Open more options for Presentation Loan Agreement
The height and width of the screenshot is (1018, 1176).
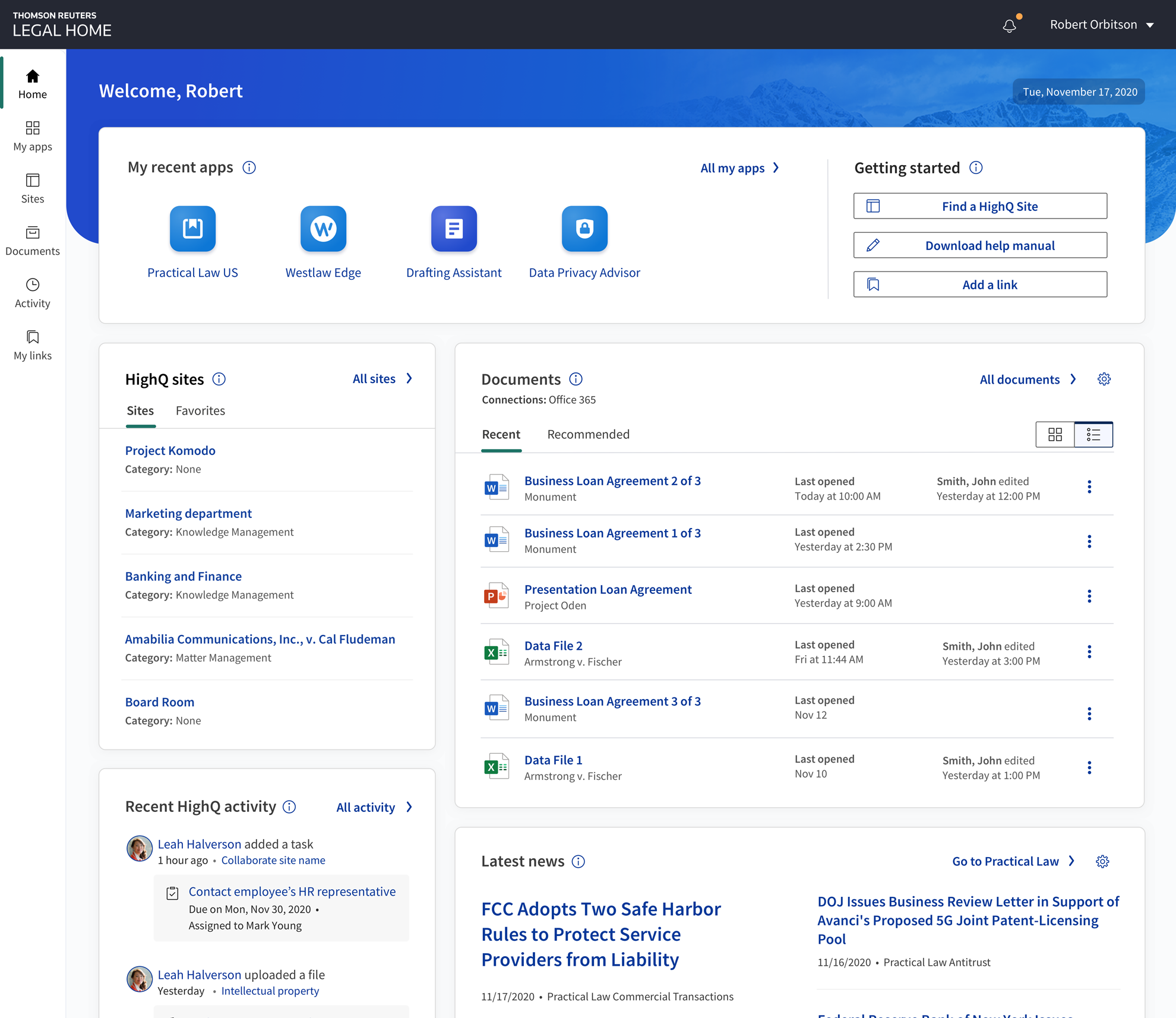1089,596
